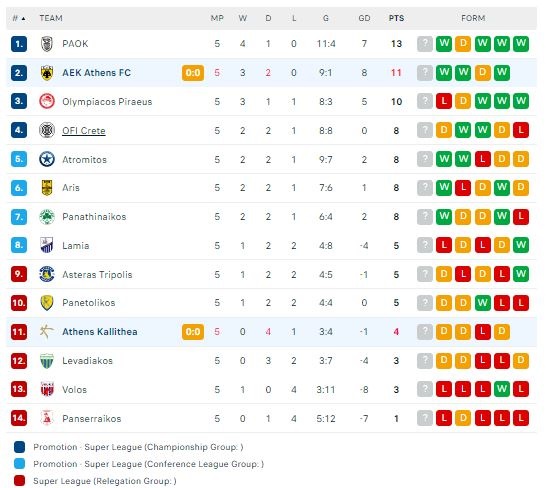The image size is (547, 488).
Task: Click the Atromitos star logo
Action: (47, 159)
